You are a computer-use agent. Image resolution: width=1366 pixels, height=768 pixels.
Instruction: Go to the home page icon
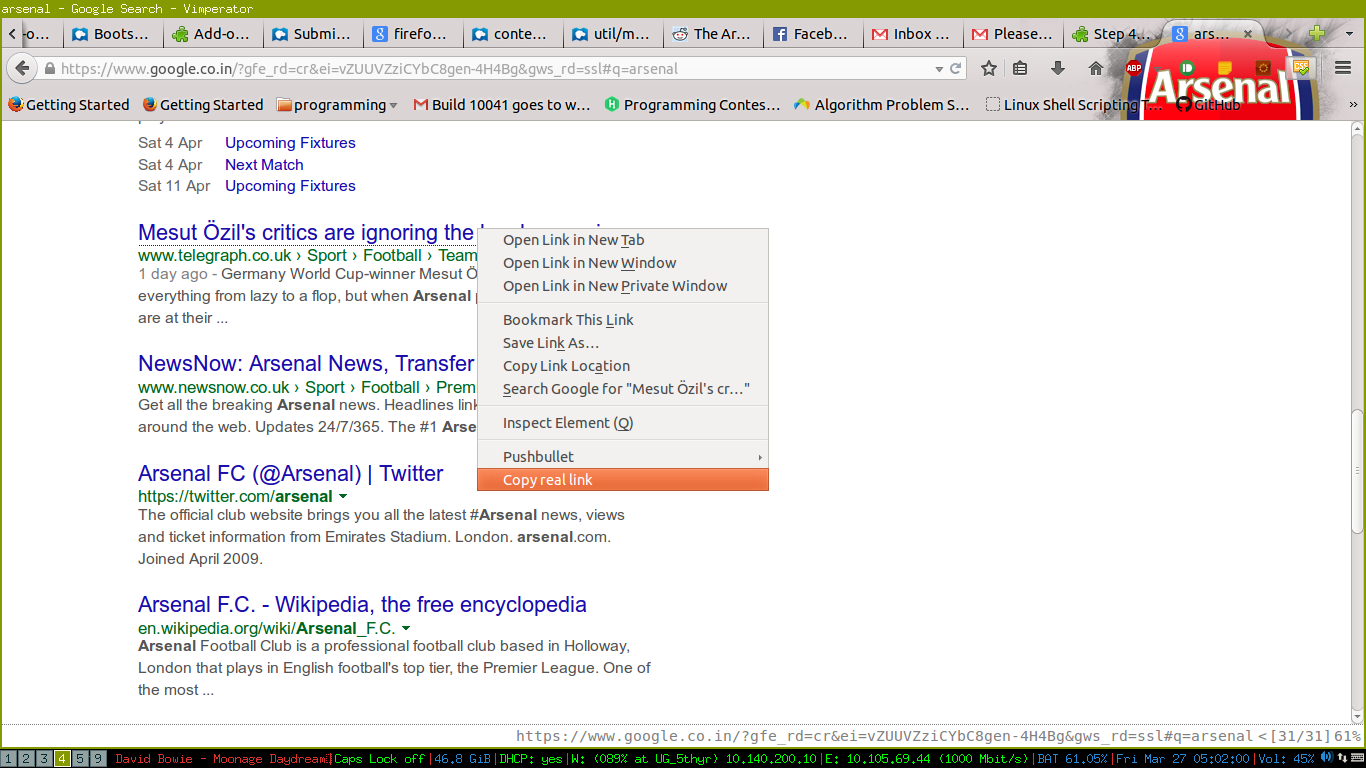[1096, 68]
